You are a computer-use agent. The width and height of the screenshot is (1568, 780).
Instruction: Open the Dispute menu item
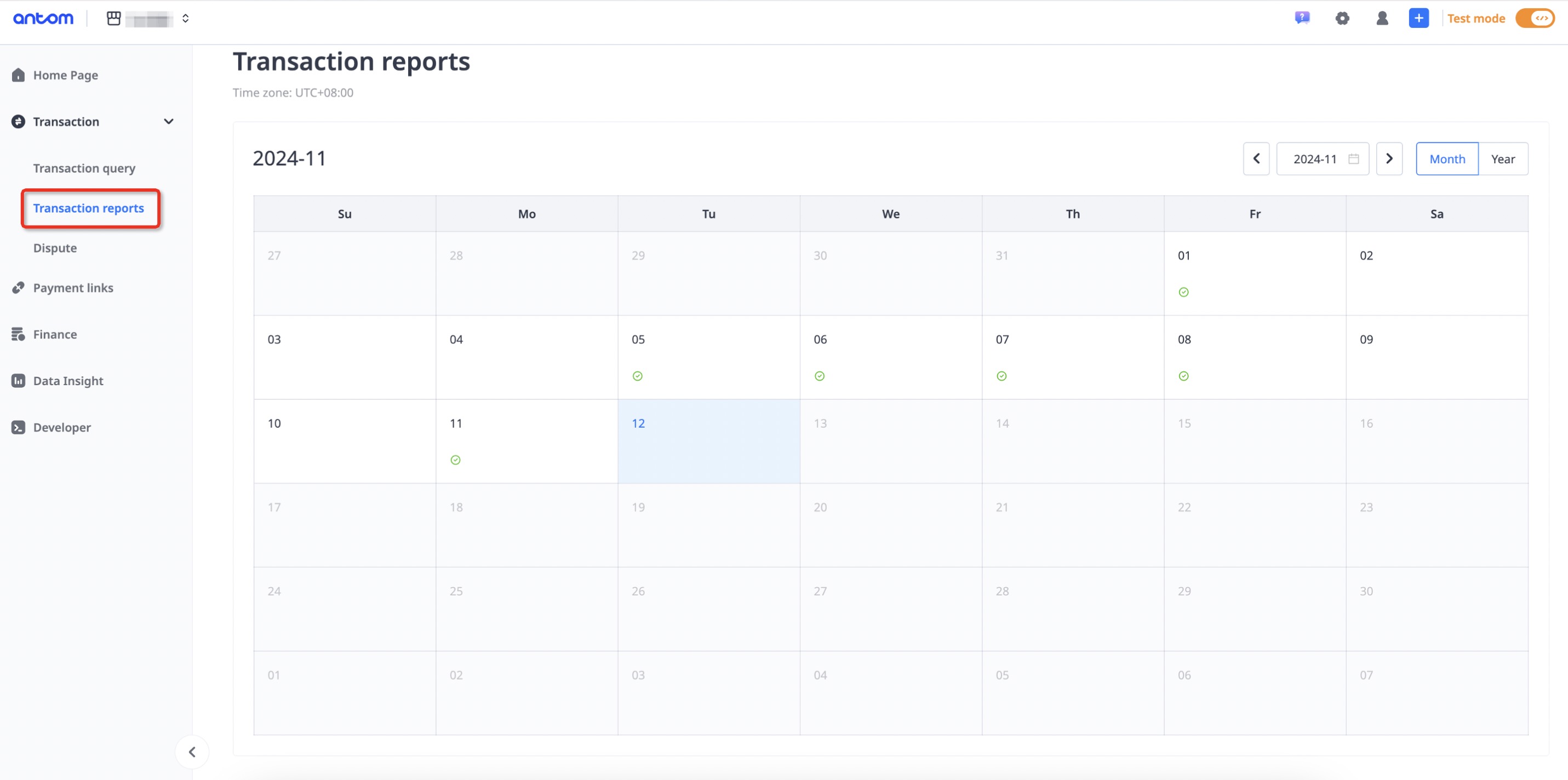pos(55,248)
